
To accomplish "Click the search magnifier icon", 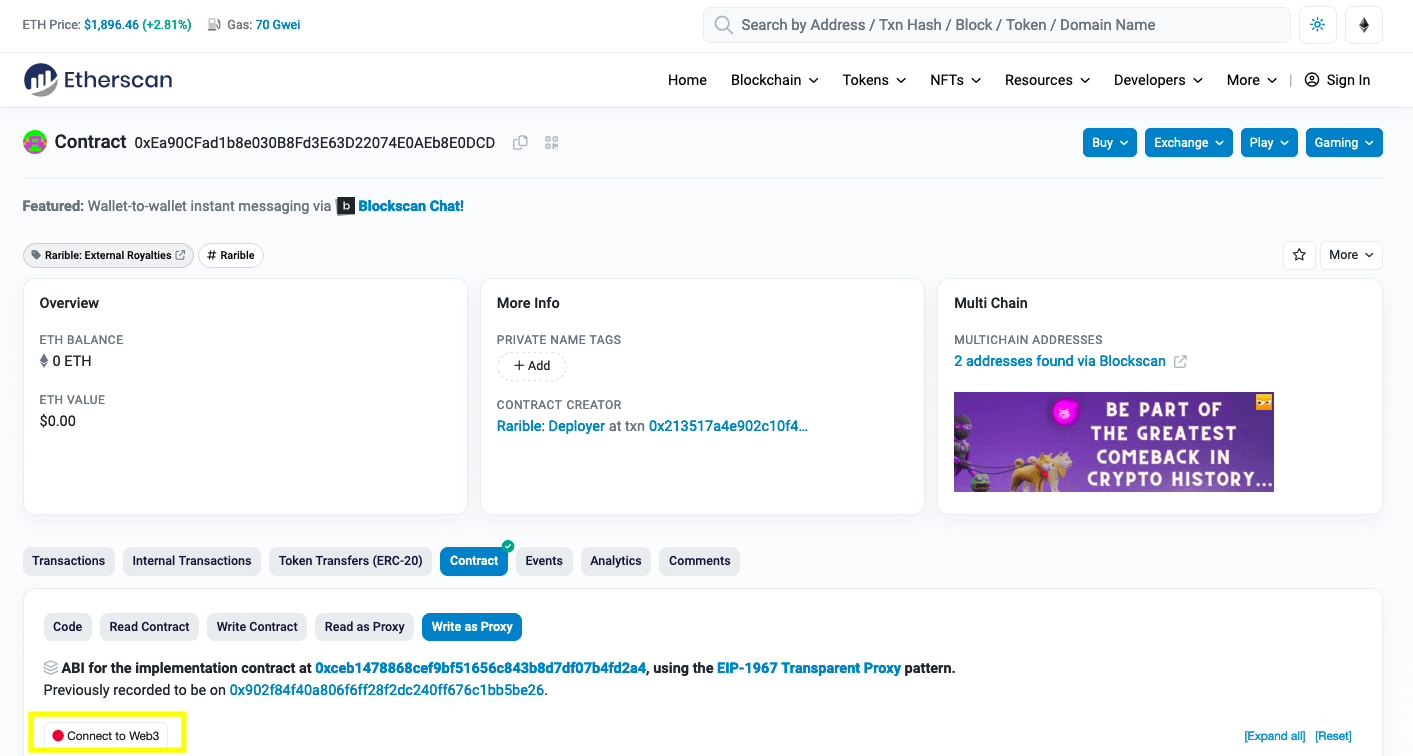I will (724, 25).
